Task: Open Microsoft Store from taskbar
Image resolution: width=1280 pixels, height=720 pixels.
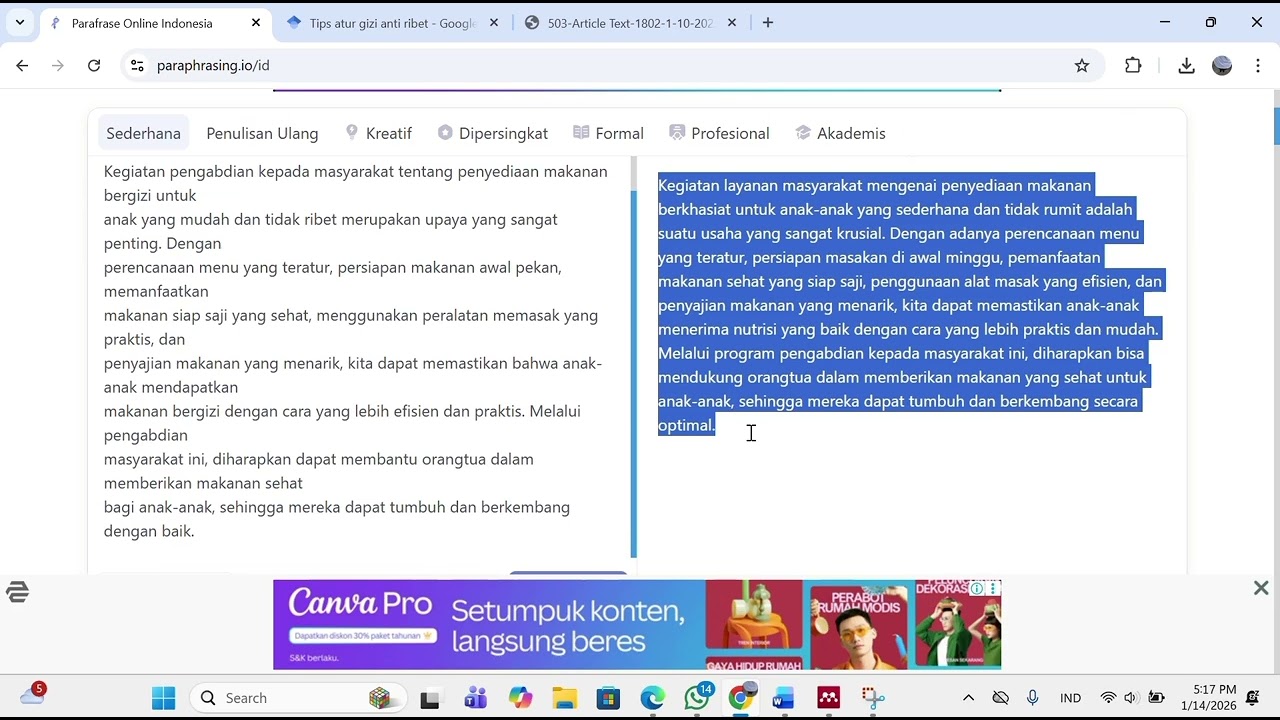Action: coord(608,698)
